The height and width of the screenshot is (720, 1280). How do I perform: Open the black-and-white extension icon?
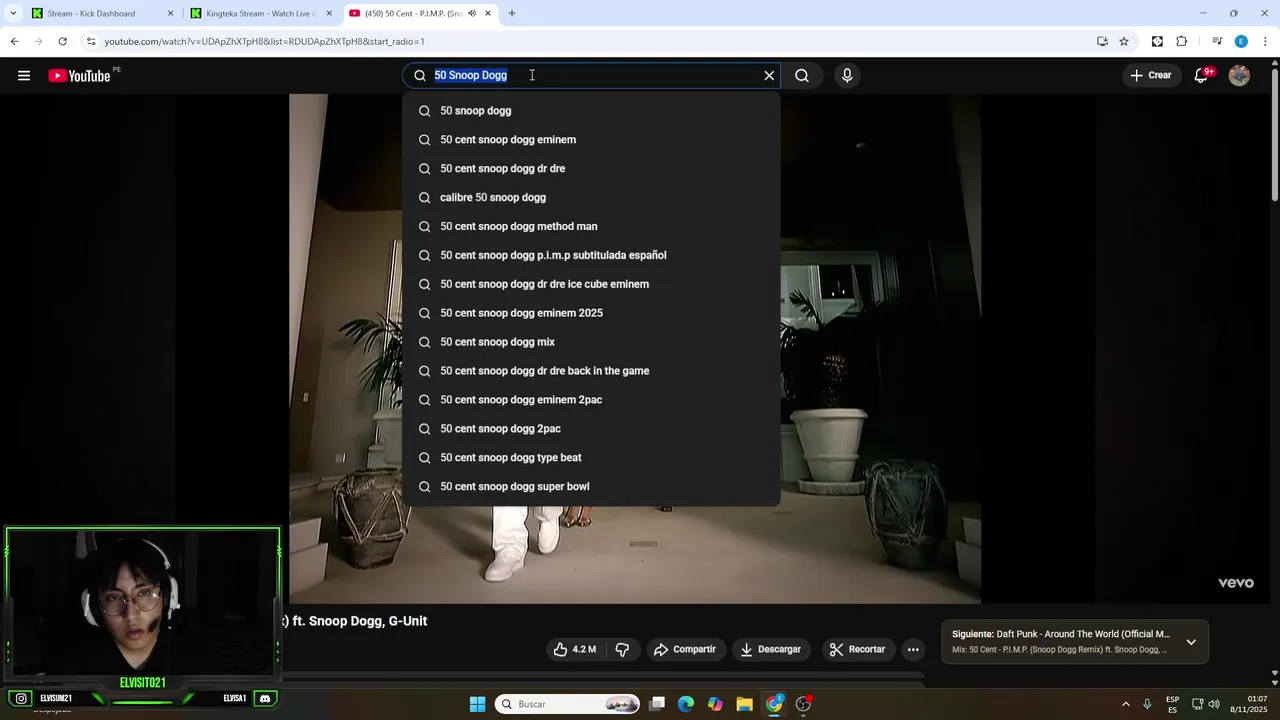[x=1157, y=42]
